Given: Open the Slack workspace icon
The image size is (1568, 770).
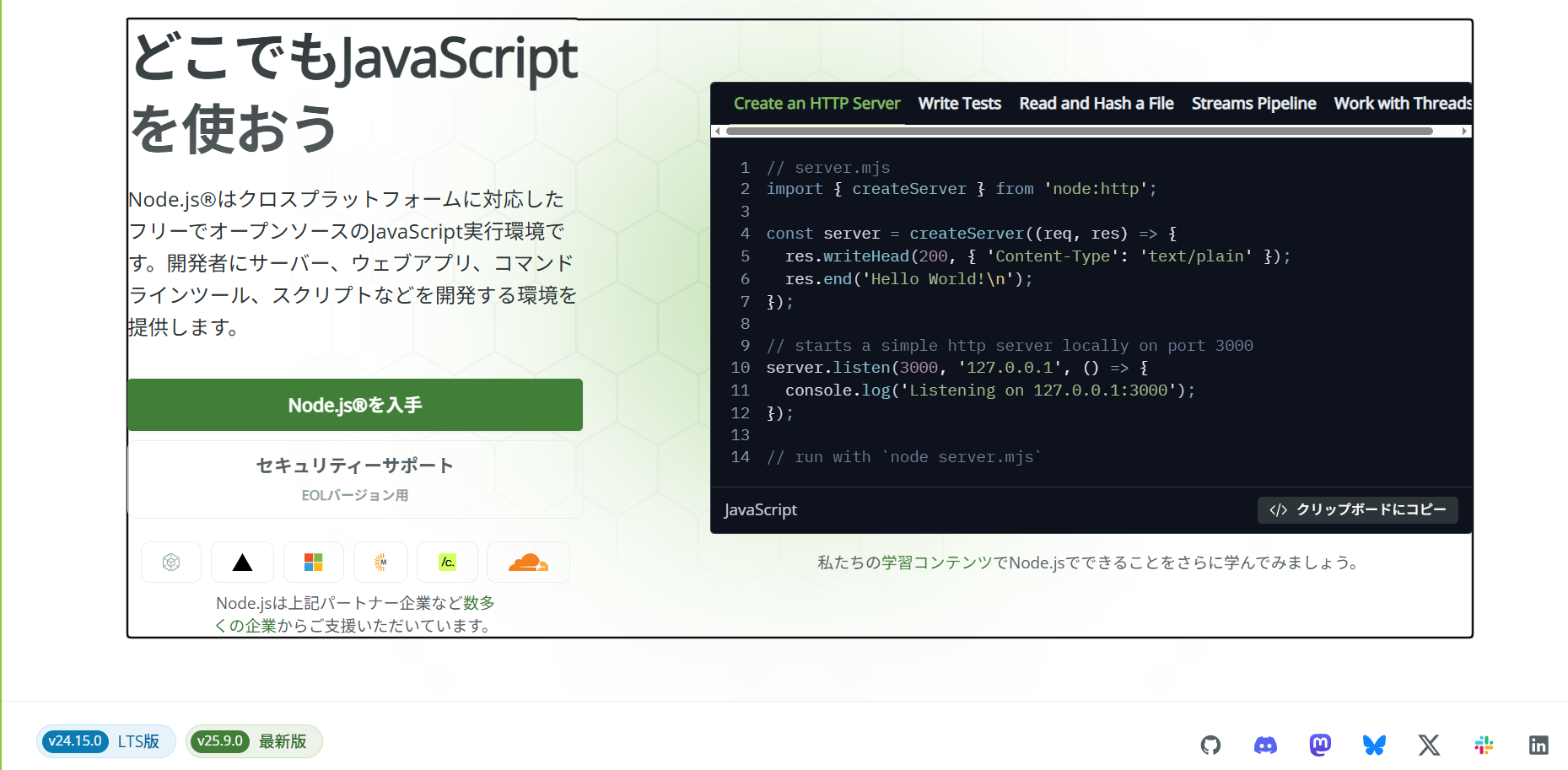Looking at the screenshot, I should pos(1484,745).
